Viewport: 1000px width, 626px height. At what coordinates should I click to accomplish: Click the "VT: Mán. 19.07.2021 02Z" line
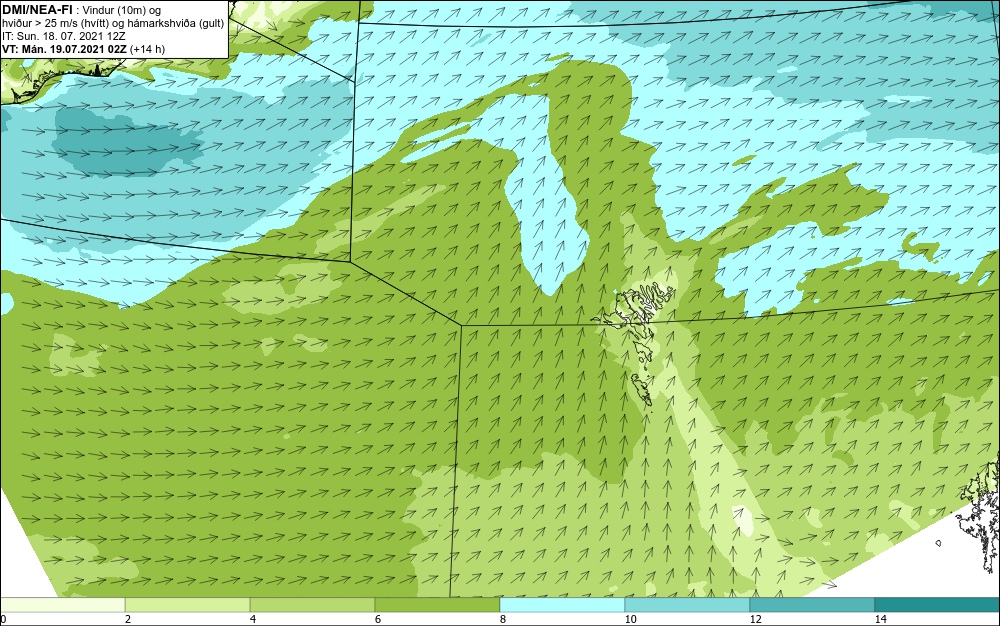64,49
